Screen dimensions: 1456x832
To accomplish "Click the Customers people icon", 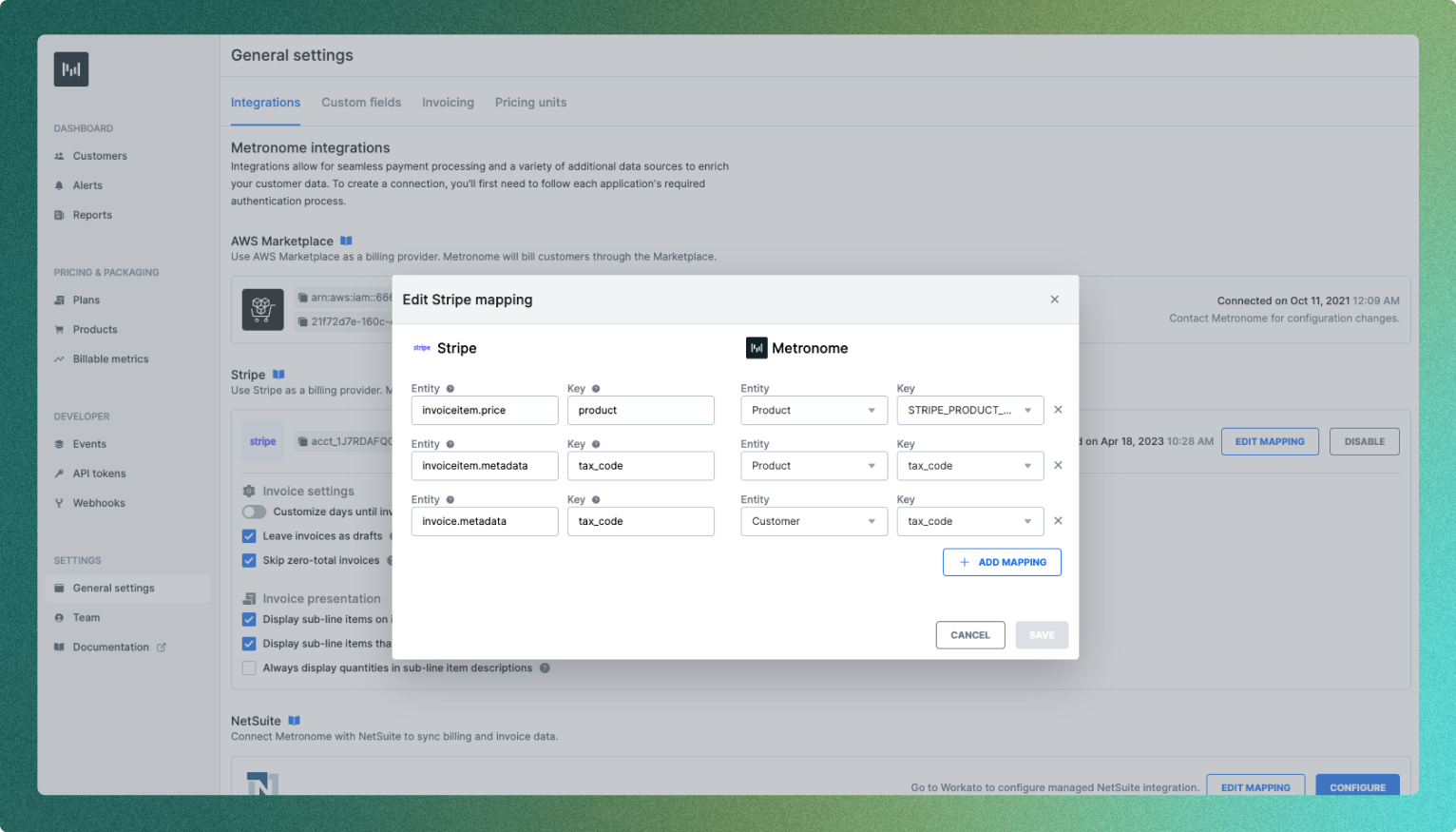I will point(59,156).
